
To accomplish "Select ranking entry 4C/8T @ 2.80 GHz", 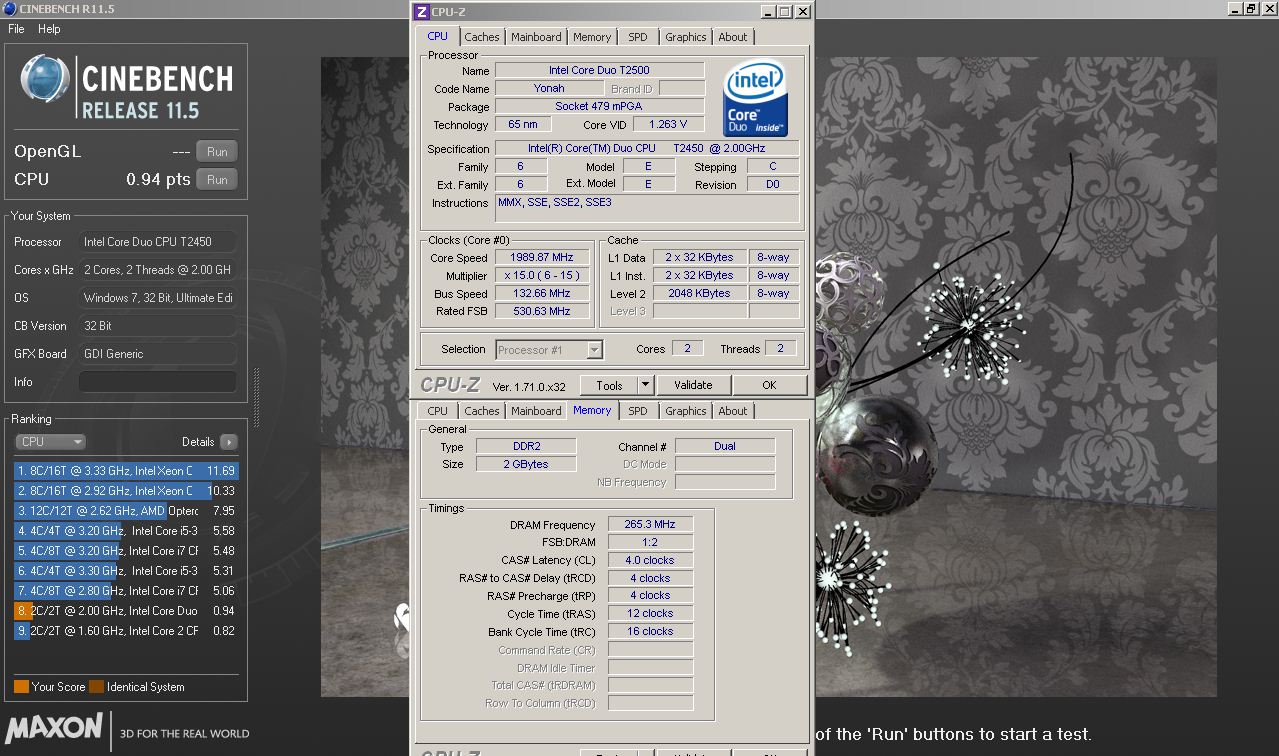I will (x=126, y=591).
